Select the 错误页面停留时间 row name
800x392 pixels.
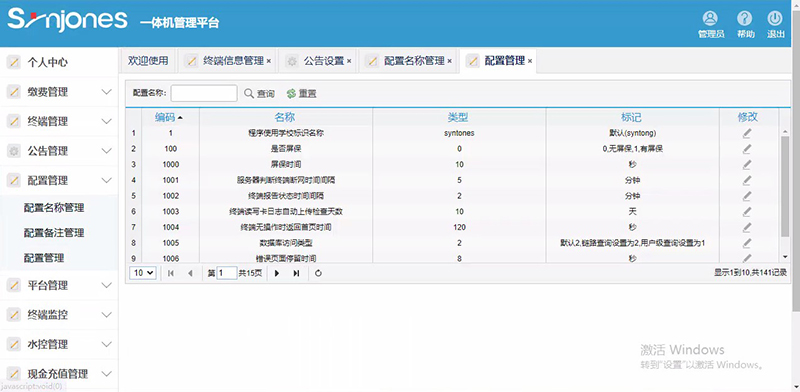tap(286, 258)
